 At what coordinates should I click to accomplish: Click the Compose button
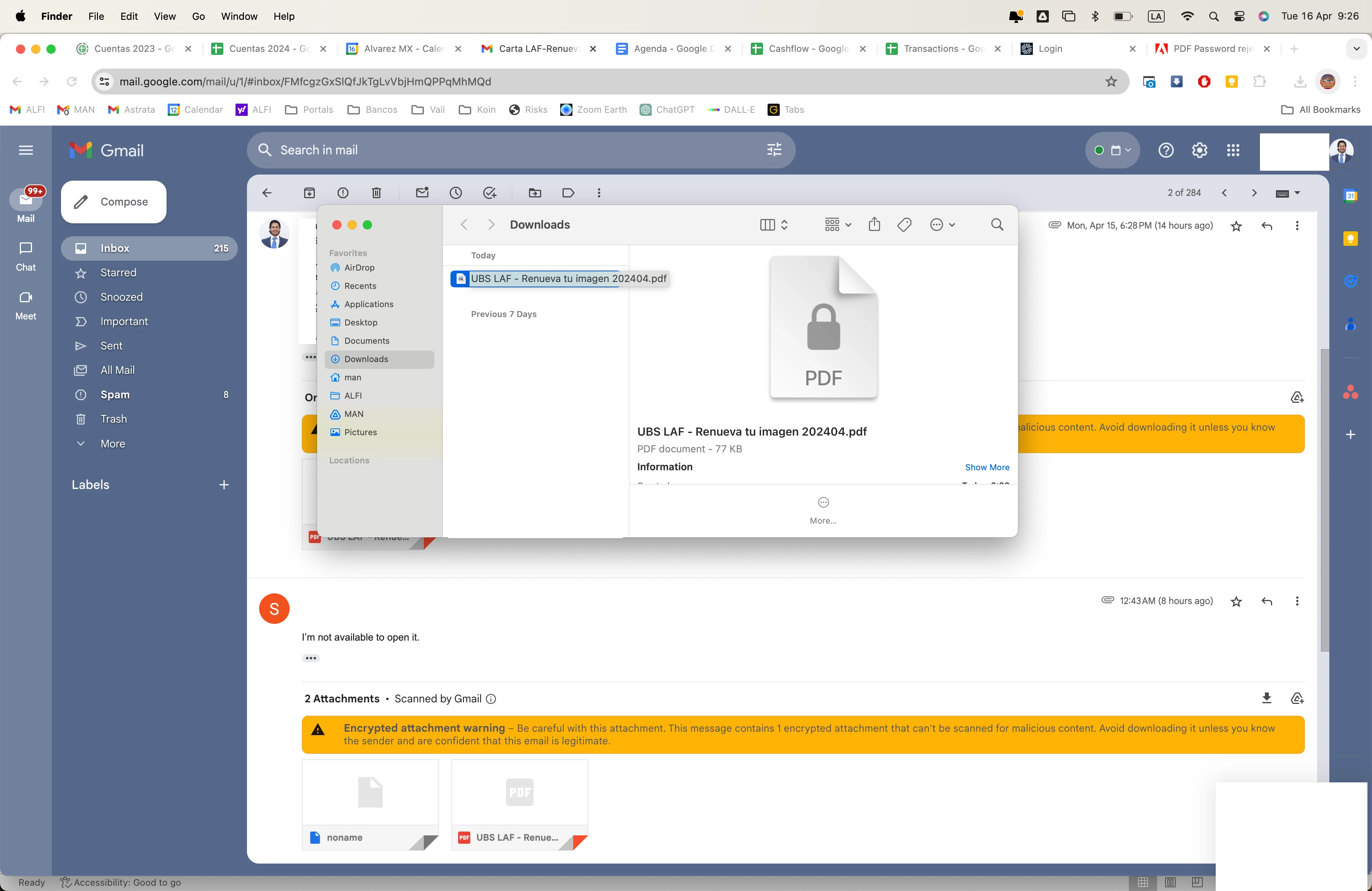[114, 202]
